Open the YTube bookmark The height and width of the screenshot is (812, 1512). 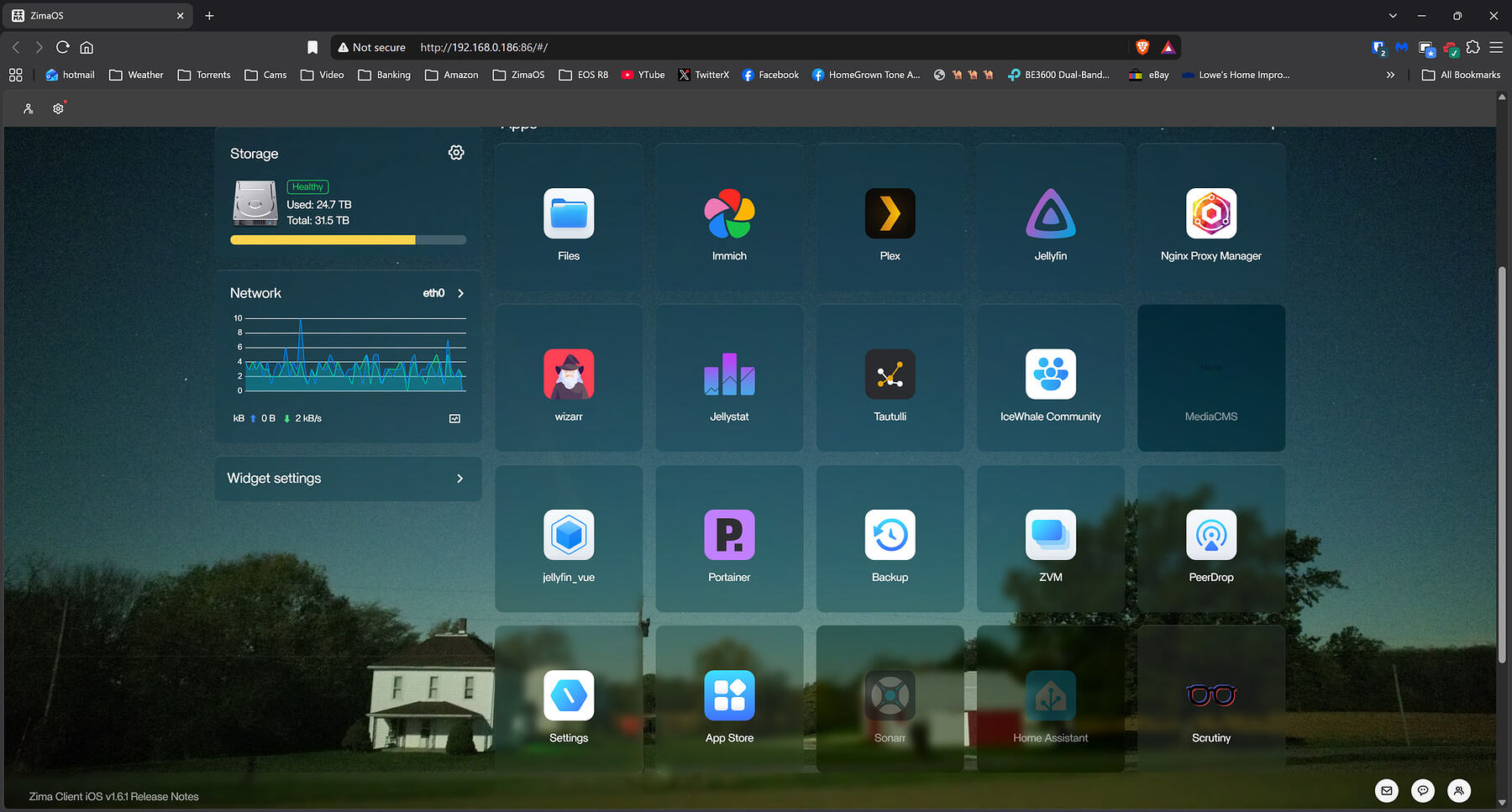(643, 75)
